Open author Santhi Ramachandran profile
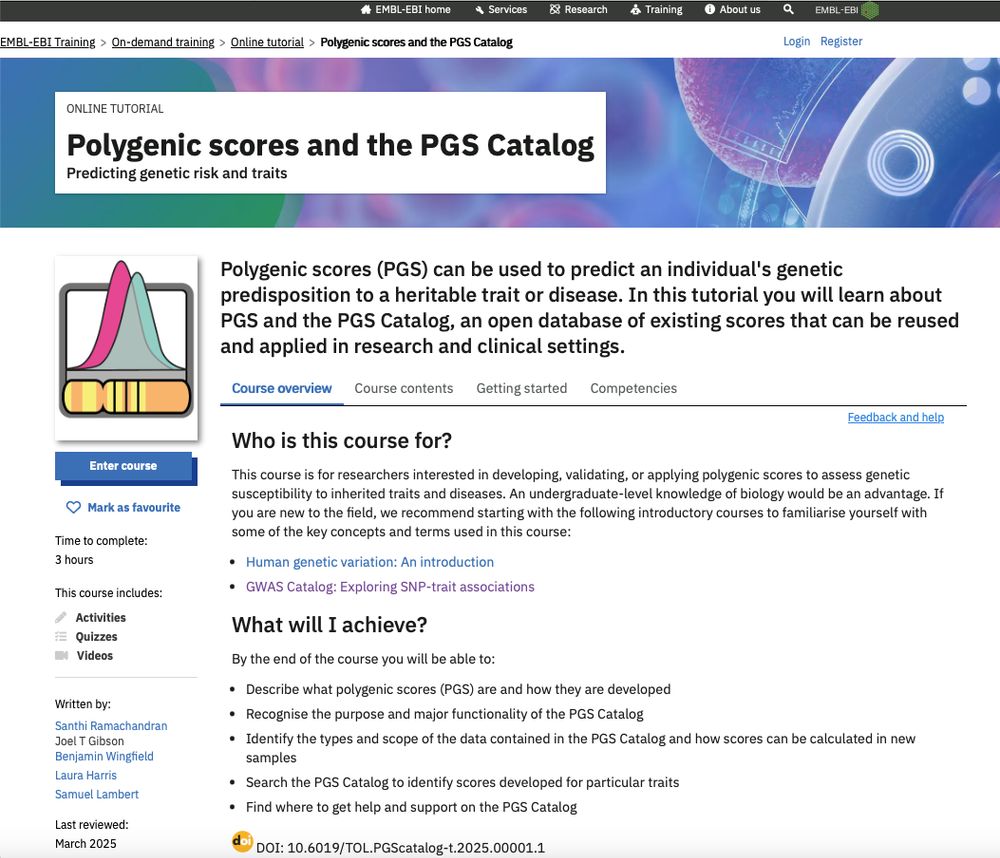This screenshot has height=858, width=1000. (x=111, y=726)
